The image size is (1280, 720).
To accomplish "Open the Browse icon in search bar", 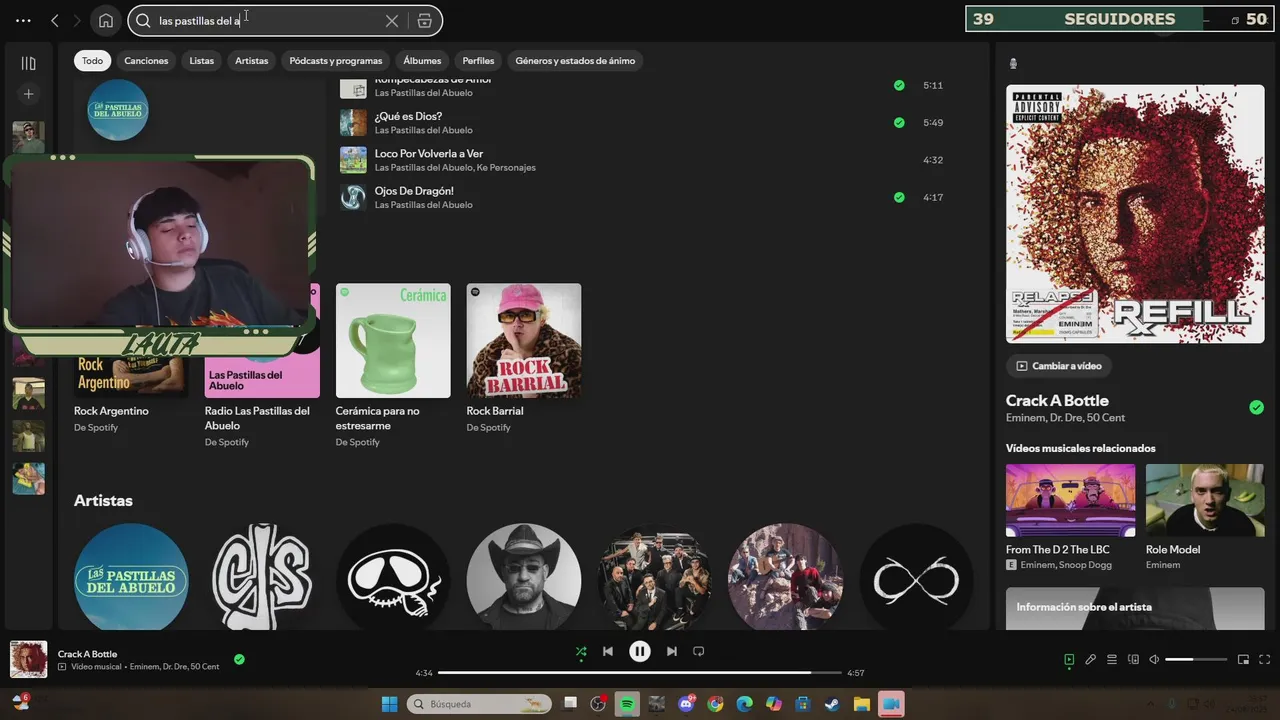I will click(x=425, y=21).
